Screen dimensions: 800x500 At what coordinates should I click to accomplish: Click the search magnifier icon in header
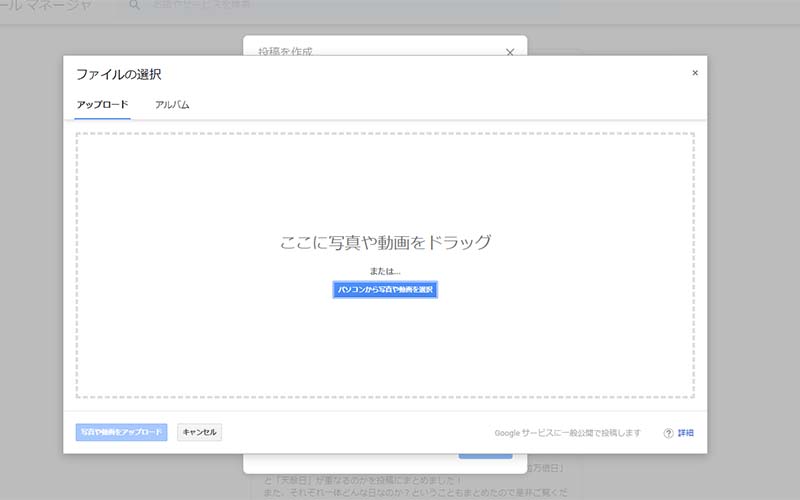tap(135, 6)
